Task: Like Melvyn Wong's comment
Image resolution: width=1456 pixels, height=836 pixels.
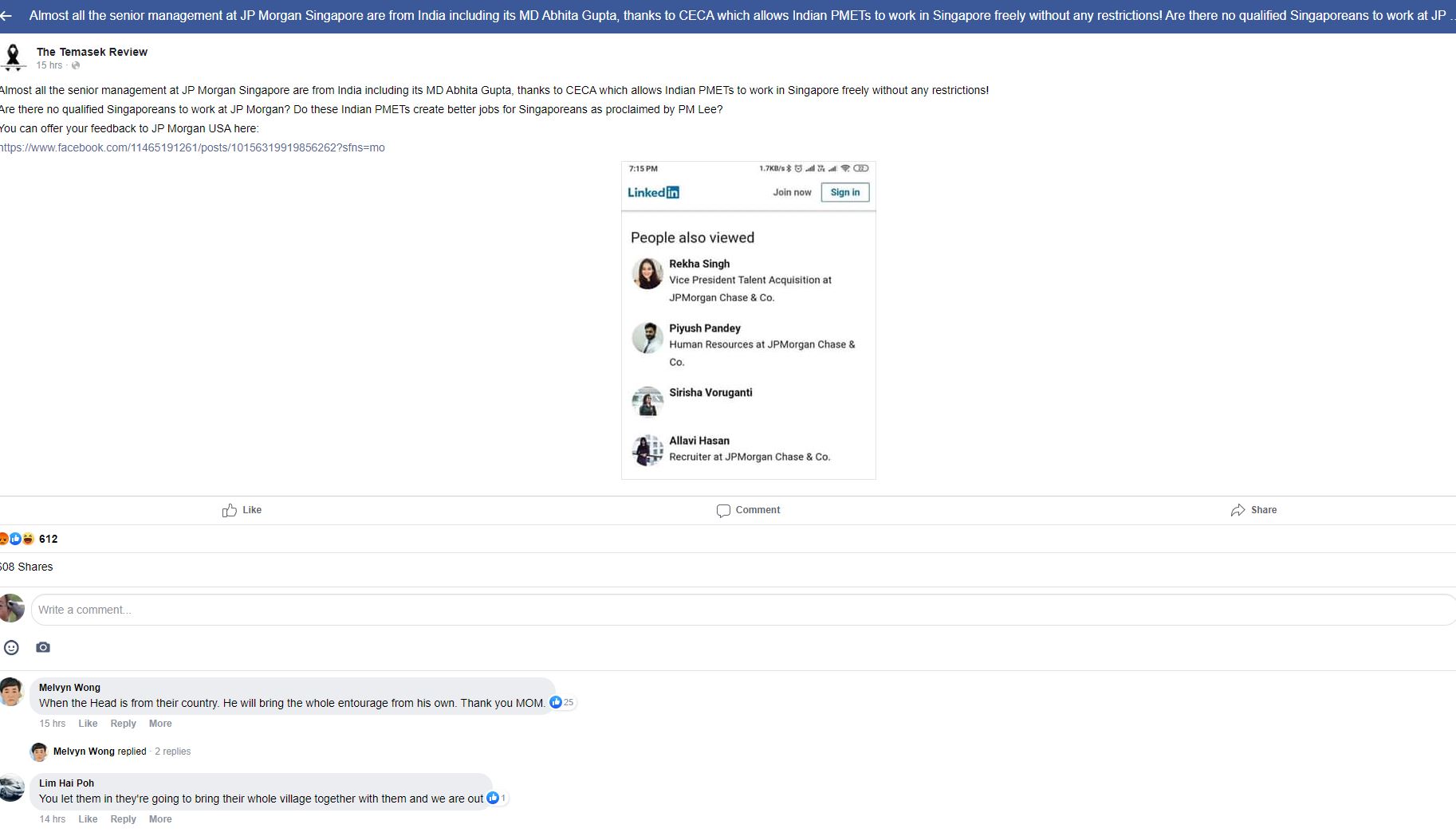Action: (88, 724)
